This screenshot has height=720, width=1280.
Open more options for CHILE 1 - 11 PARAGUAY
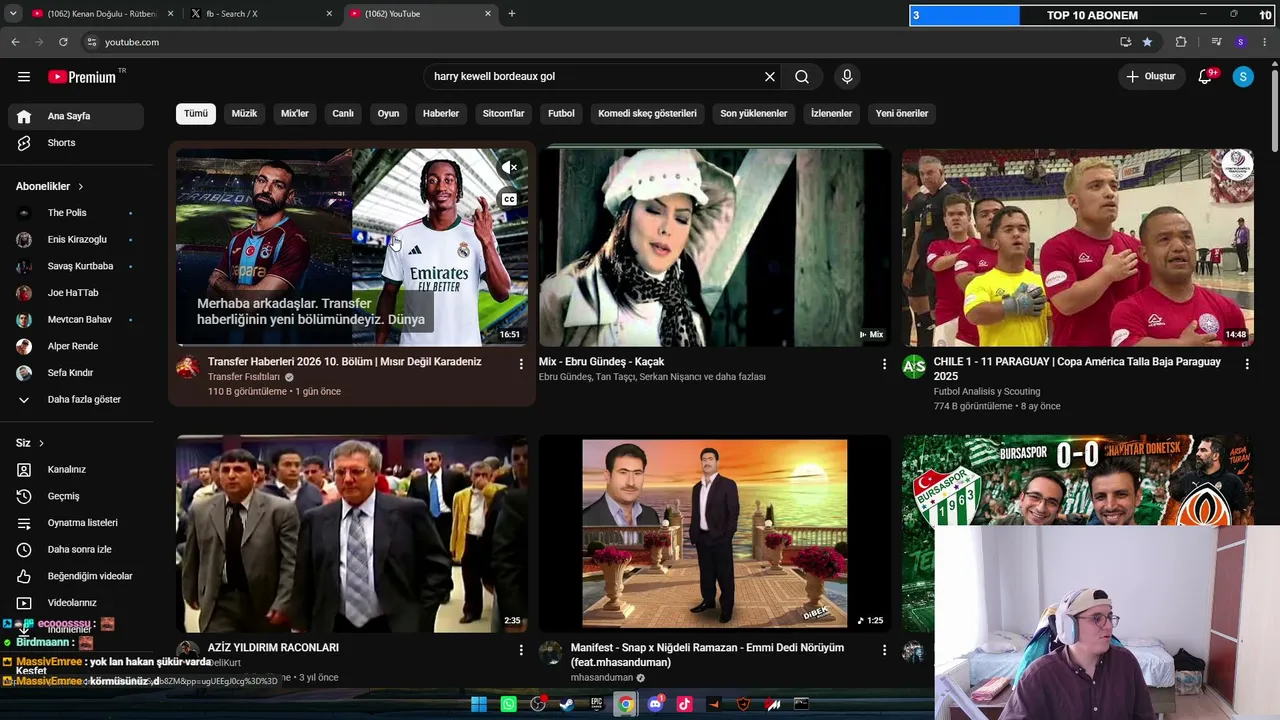pyautogui.click(x=1247, y=364)
